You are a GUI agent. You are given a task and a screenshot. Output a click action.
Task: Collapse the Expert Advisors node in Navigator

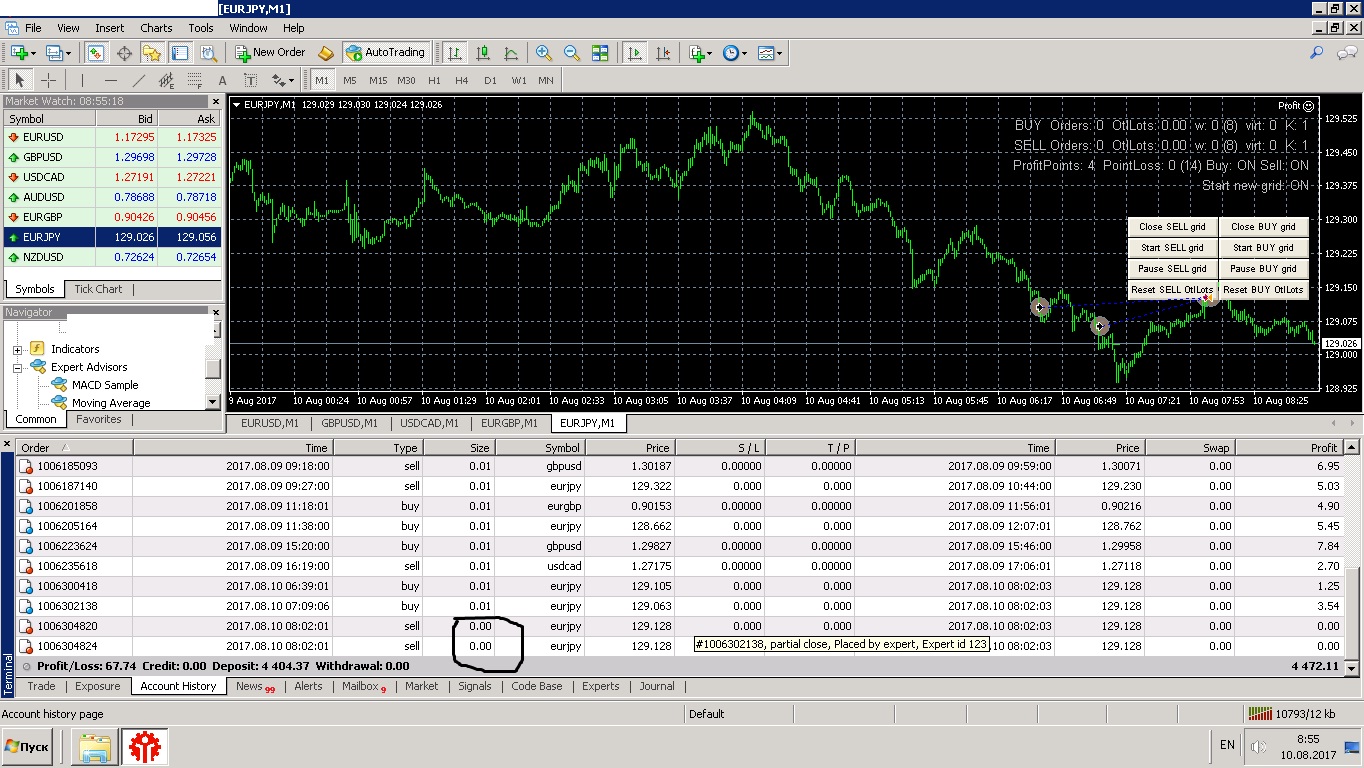pos(17,367)
